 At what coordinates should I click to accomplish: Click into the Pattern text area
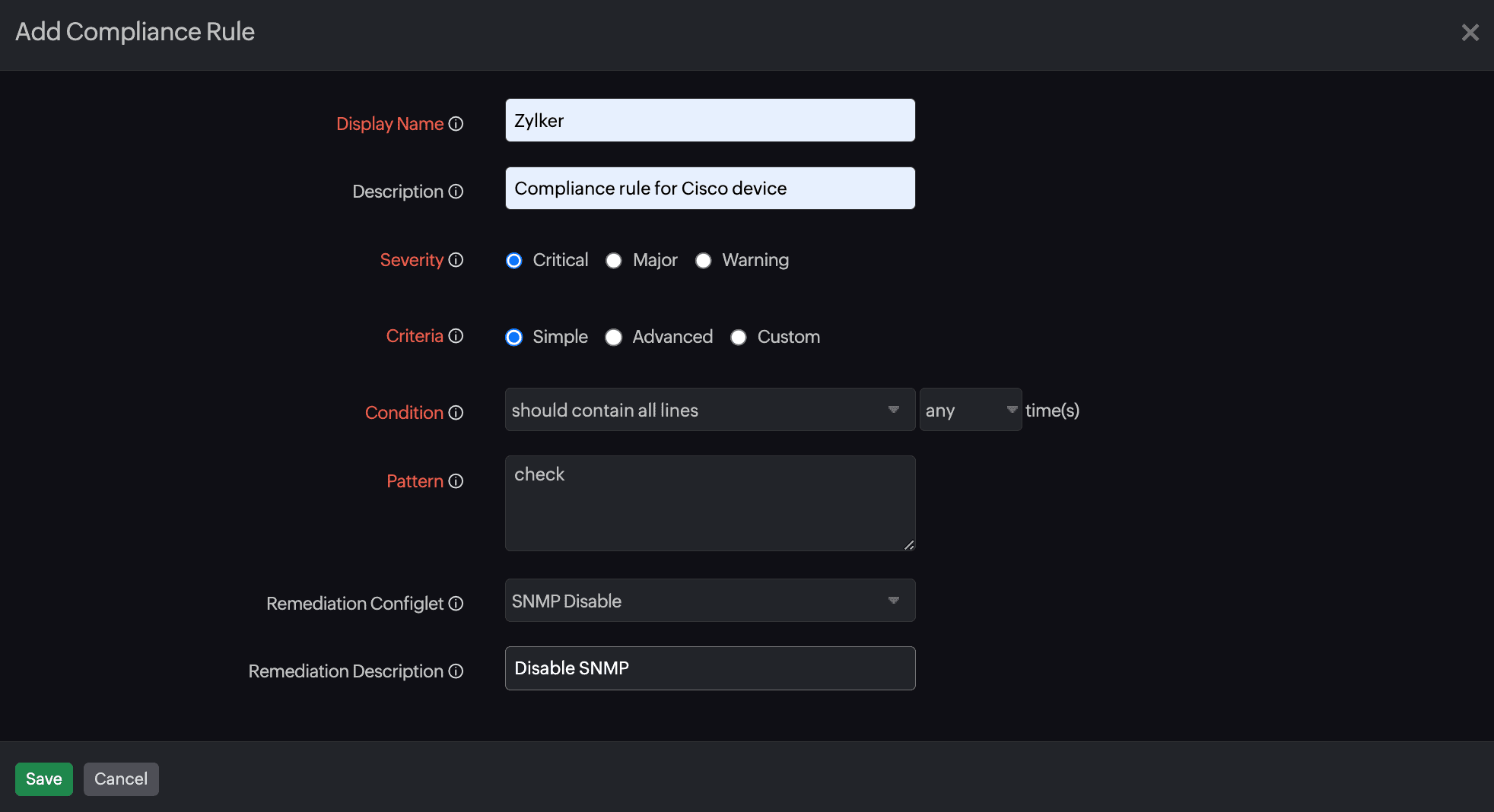(709, 503)
